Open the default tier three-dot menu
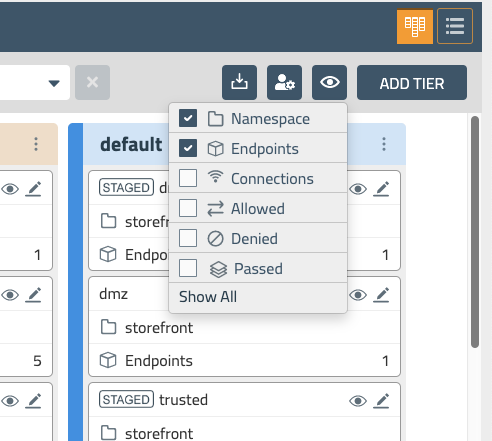 click(x=384, y=144)
